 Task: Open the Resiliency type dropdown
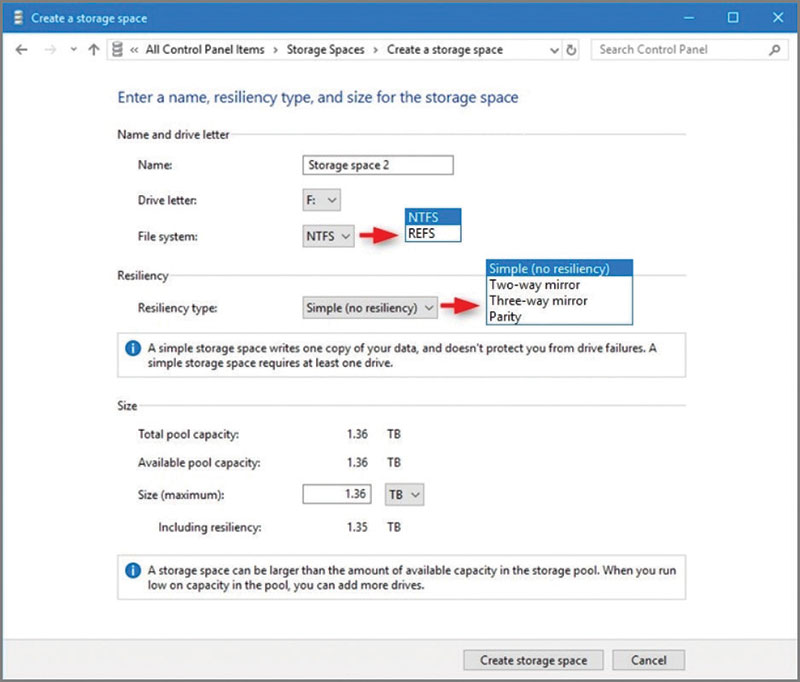(370, 308)
